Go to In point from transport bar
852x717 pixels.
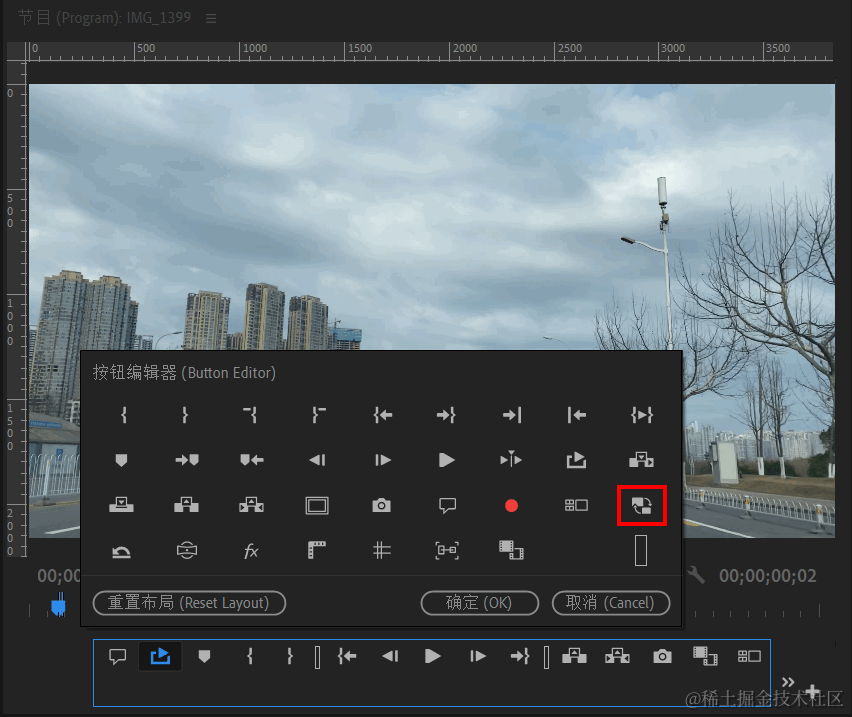[x=347, y=656]
